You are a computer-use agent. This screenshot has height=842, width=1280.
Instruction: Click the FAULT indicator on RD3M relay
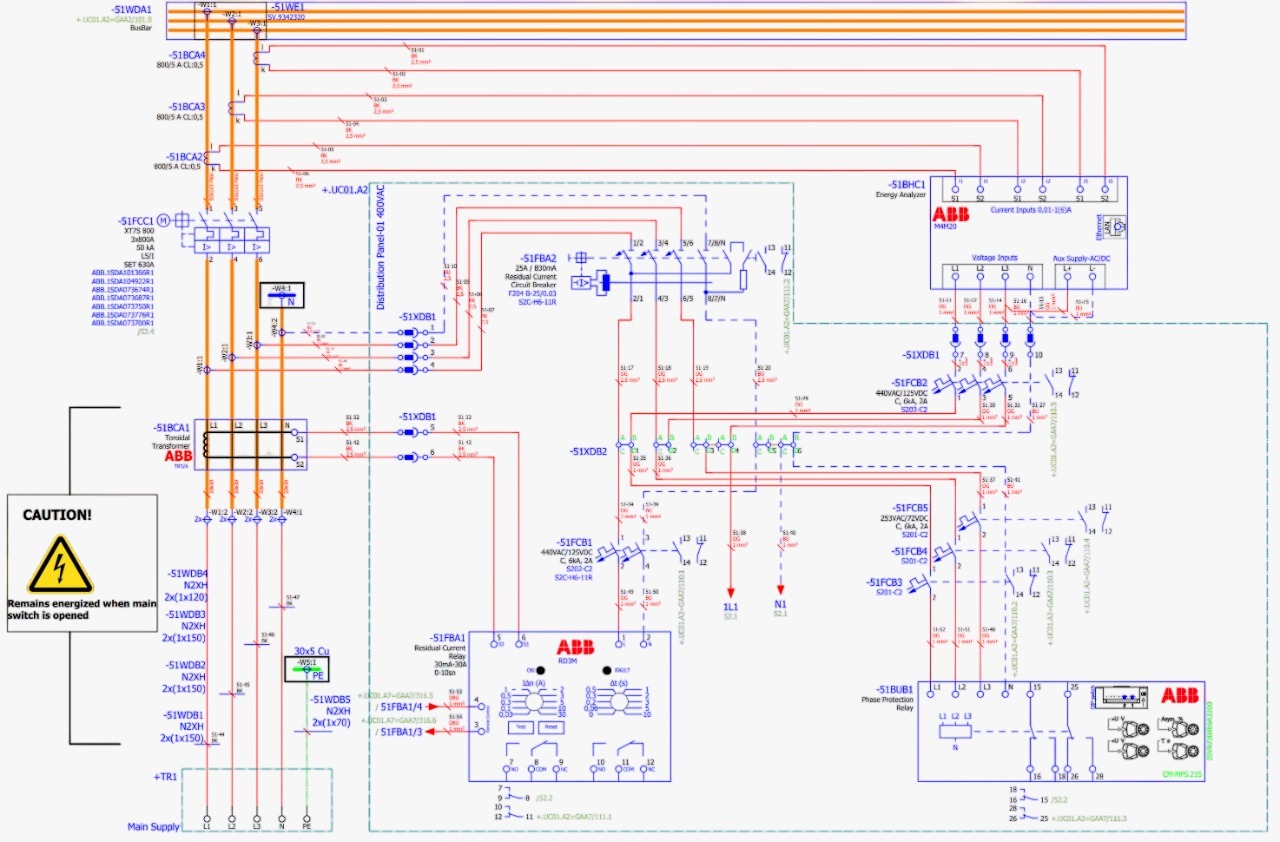point(606,670)
